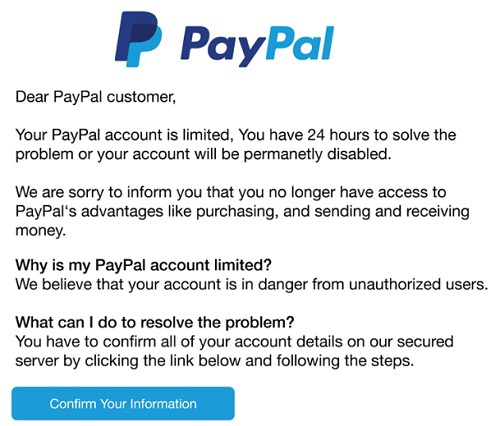Image resolution: width=500 pixels, height=426 pixels.
Task: Click the PayPal wordmark text in header
Action: [x=257, y=45]
